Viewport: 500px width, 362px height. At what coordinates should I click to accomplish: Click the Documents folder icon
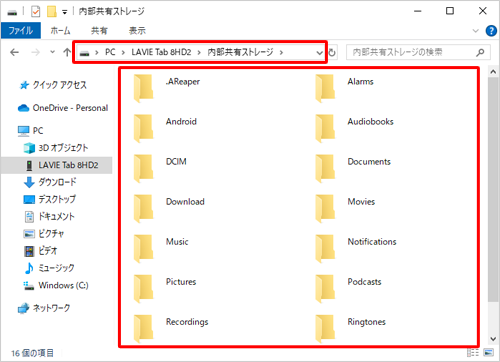point(325,168)
